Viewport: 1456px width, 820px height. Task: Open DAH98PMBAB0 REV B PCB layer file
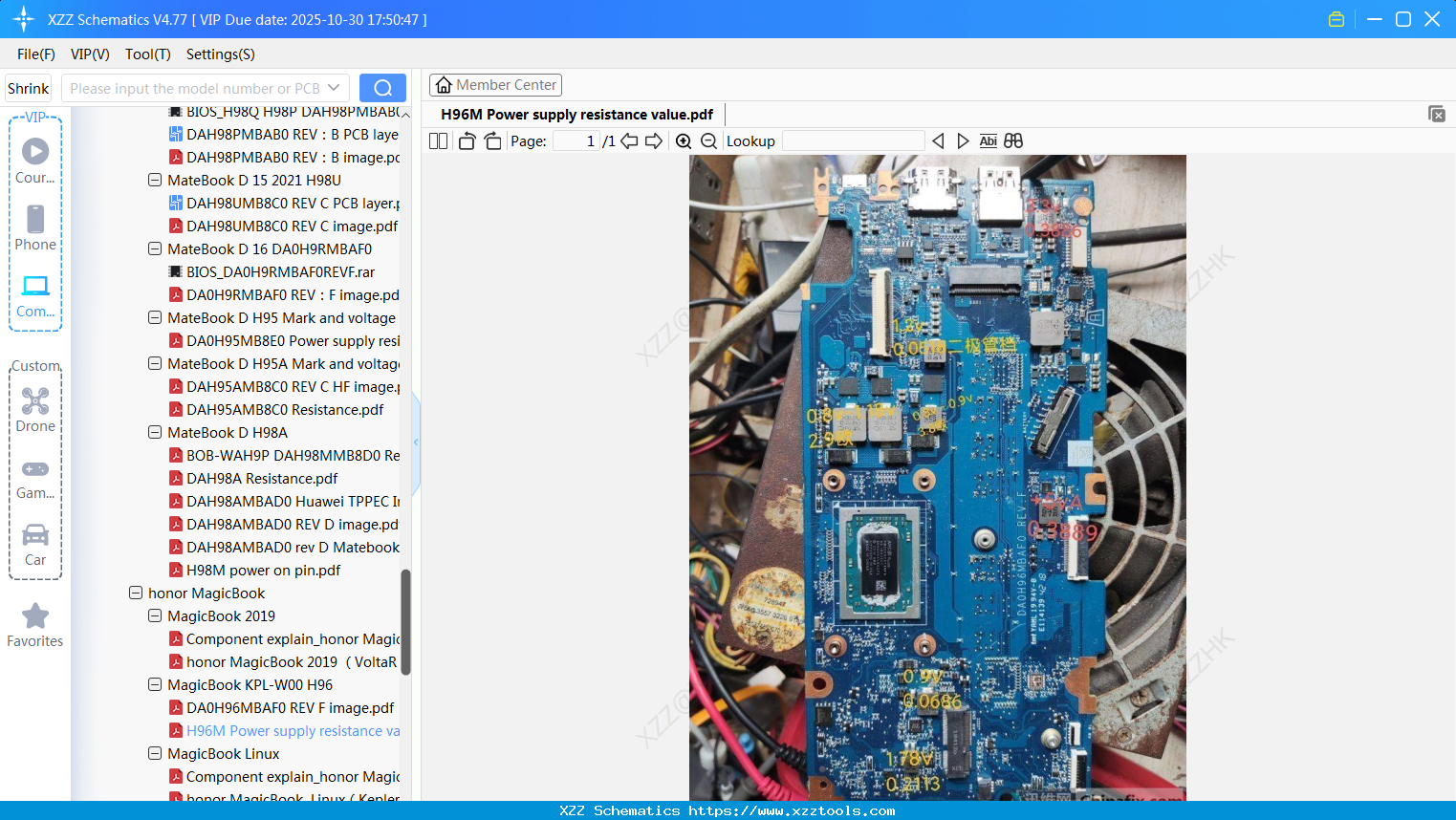point(285,134)
